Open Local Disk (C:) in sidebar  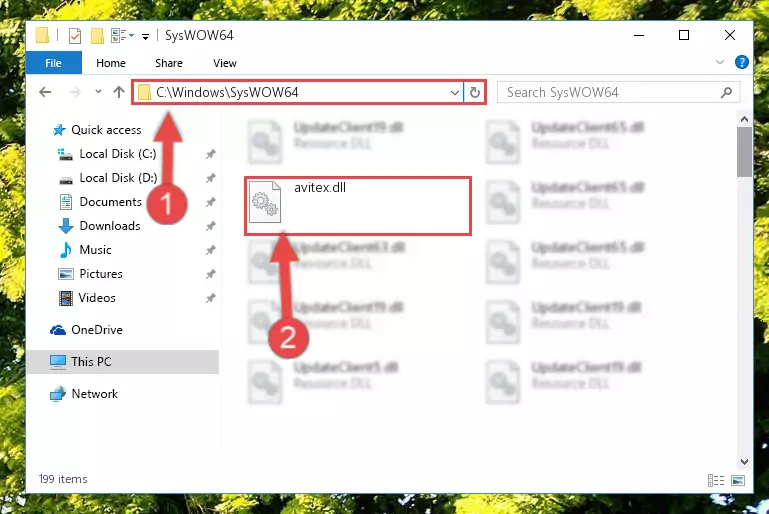point(118,154)
